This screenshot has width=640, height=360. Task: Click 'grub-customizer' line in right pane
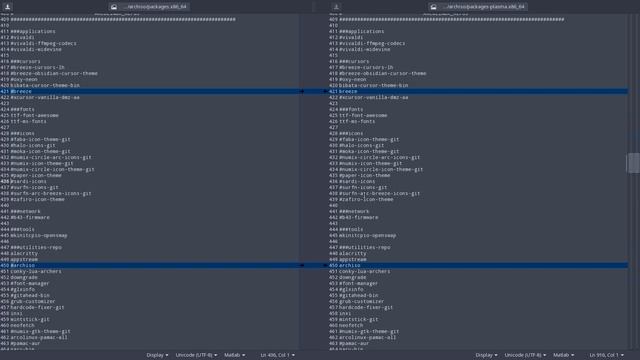(362, 301)
